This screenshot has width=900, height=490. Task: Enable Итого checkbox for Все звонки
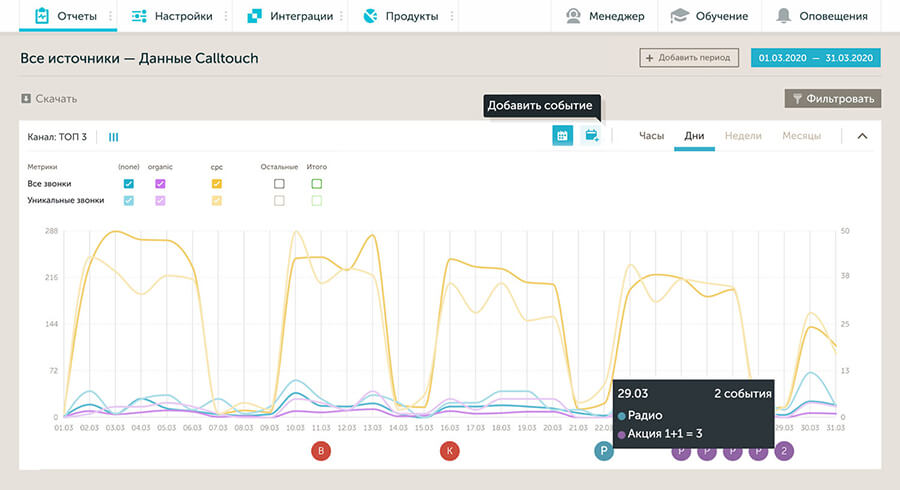tap(317, 184)
